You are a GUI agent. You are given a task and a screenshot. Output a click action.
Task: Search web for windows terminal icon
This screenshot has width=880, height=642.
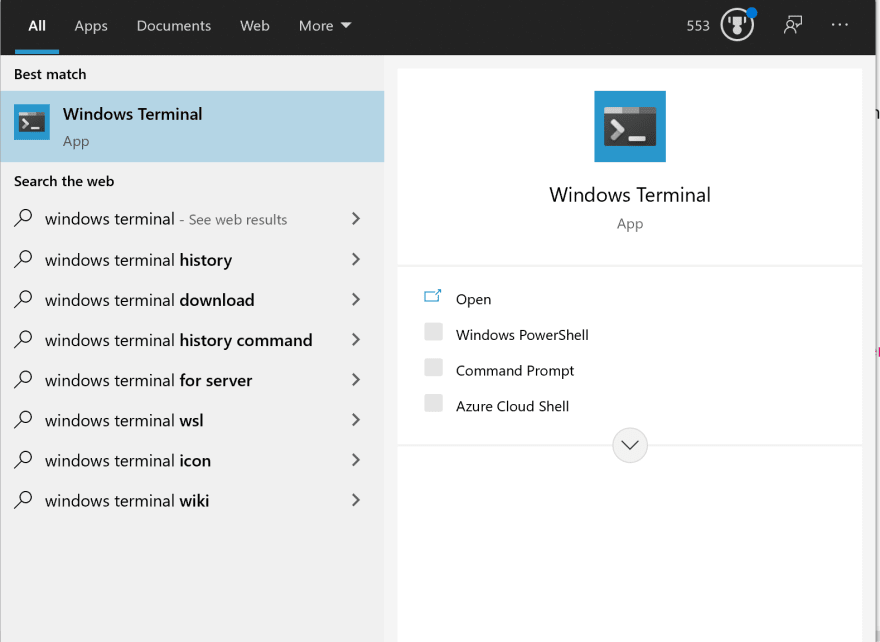click(192, 460)
